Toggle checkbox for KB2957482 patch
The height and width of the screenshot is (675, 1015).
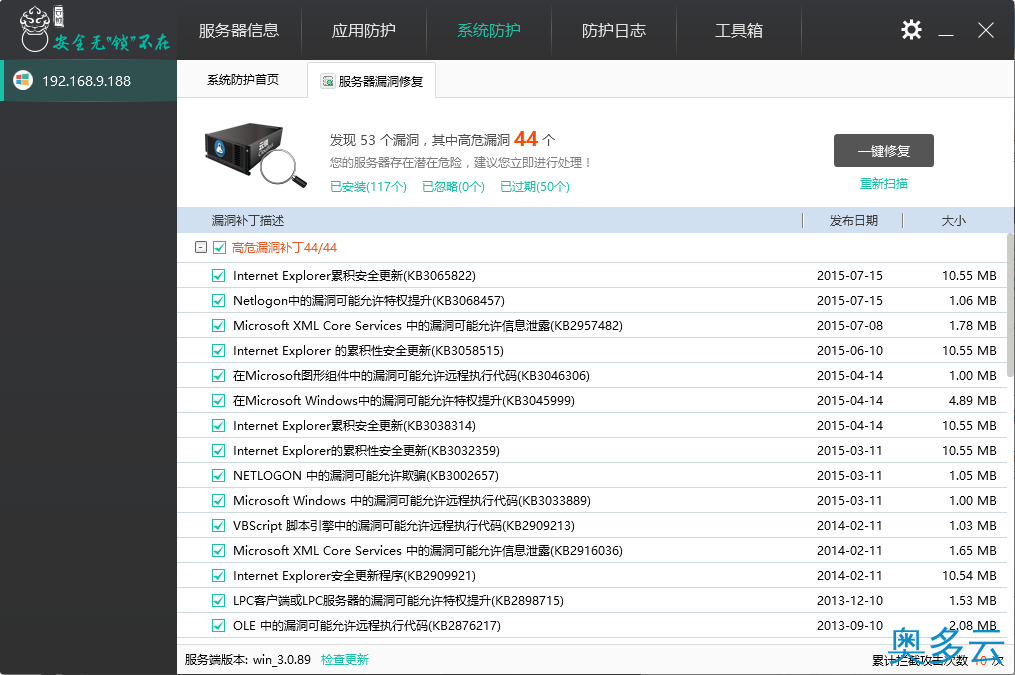pyautogui.click(x=219, y=326)
